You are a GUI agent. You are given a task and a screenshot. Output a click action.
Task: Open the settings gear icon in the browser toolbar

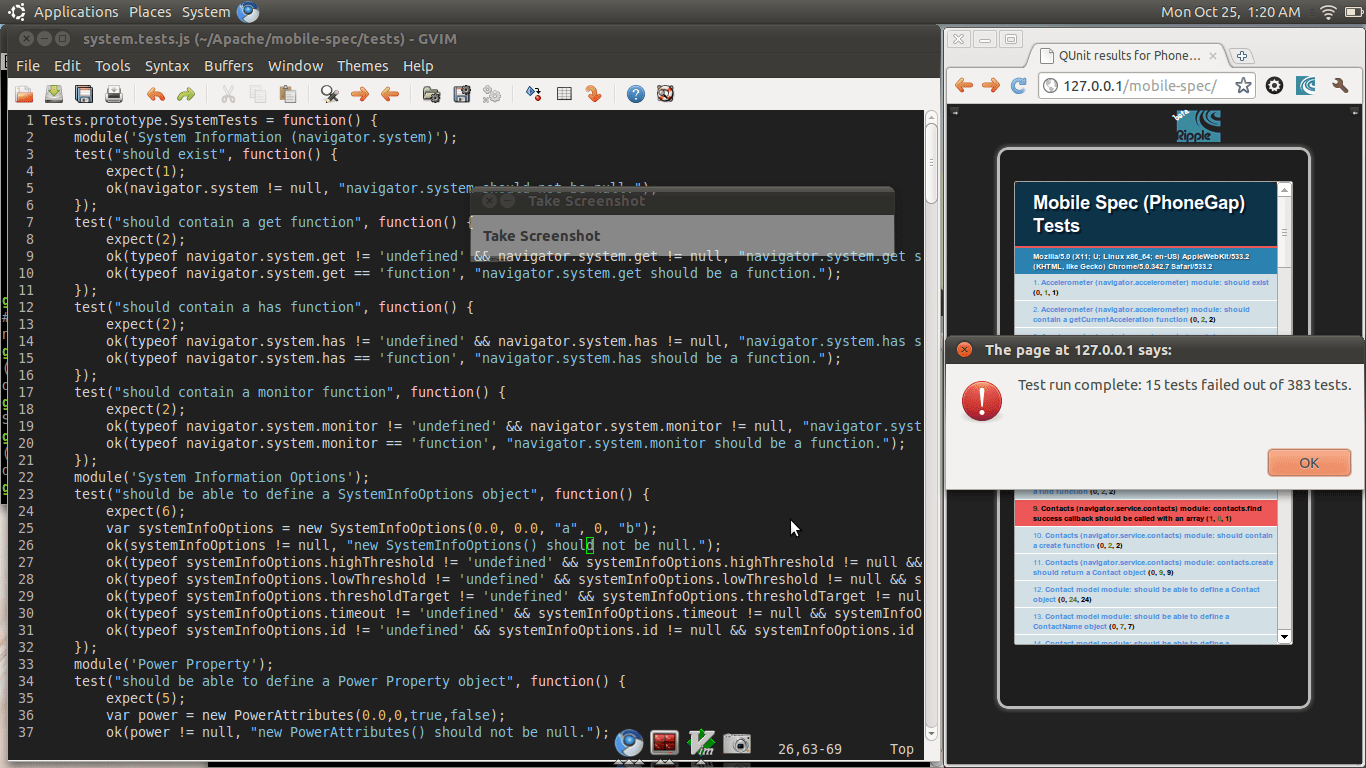click(x=1274, y=86)
